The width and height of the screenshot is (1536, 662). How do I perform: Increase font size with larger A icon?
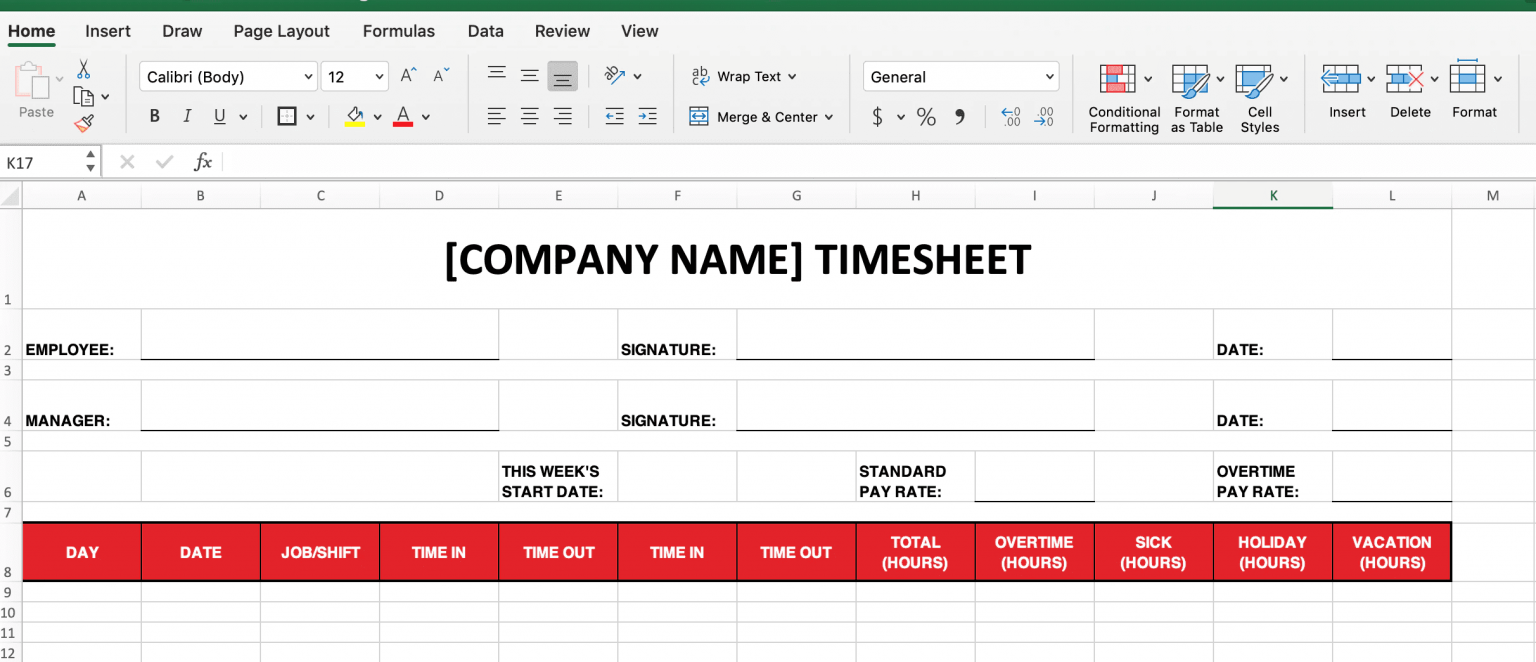click(408, 76)
